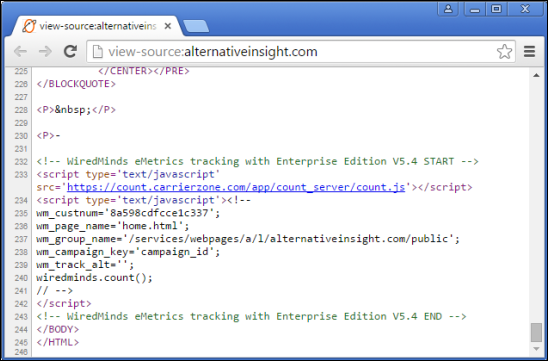Click the </script> closing tag on line 242

click(64, 303)
